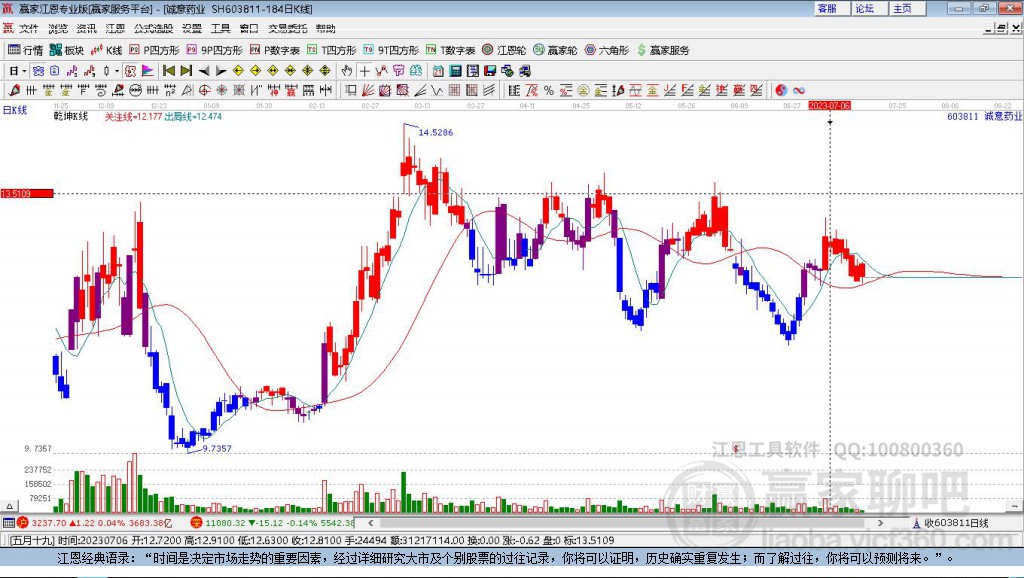The width and height of the screenshot is (1024, 578).
Task: Select the circled crosshair target tool
Action: tap(204, 90)
